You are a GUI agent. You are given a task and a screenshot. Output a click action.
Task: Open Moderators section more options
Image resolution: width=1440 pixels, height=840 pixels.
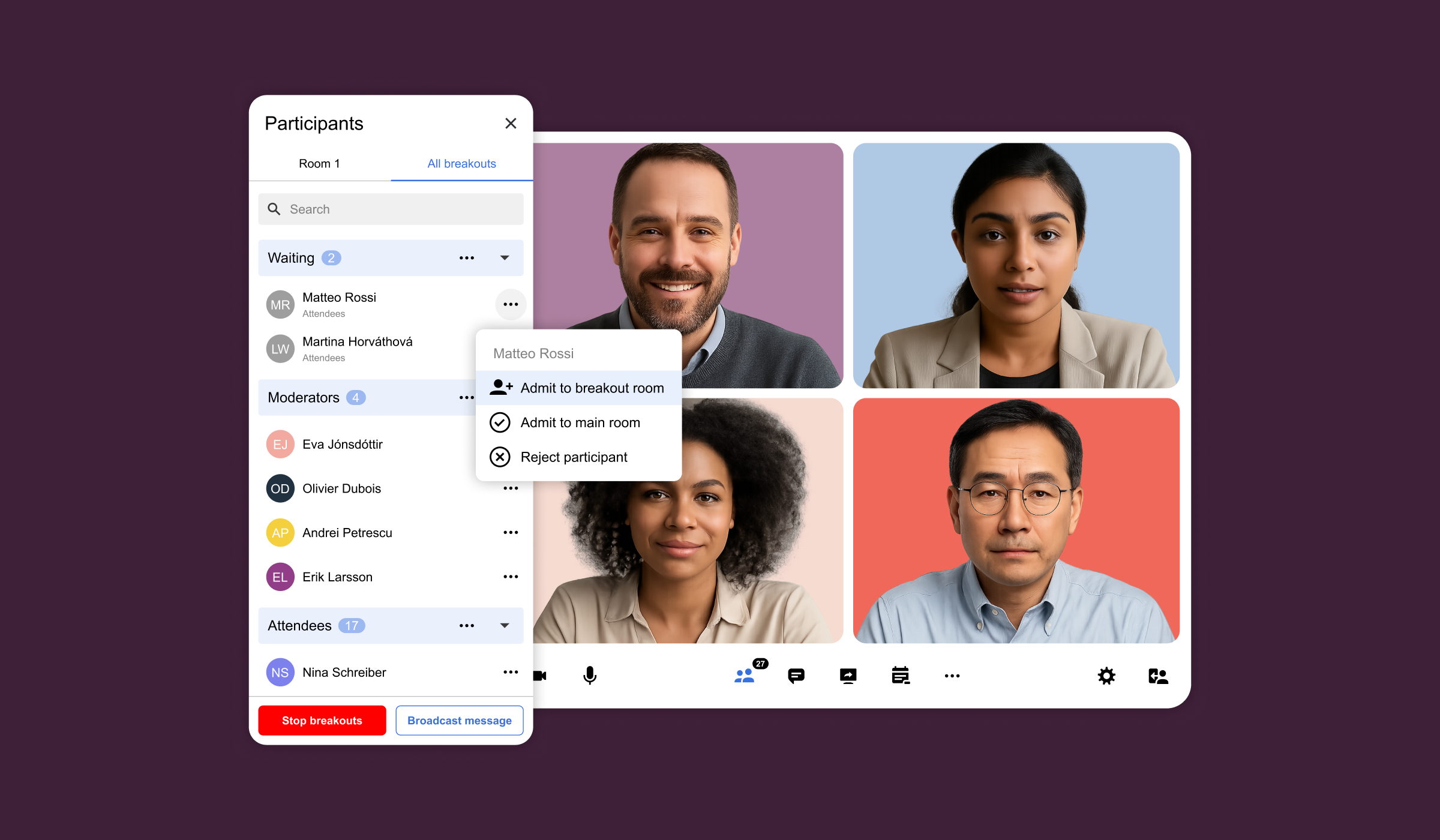(x=466, y=398)
